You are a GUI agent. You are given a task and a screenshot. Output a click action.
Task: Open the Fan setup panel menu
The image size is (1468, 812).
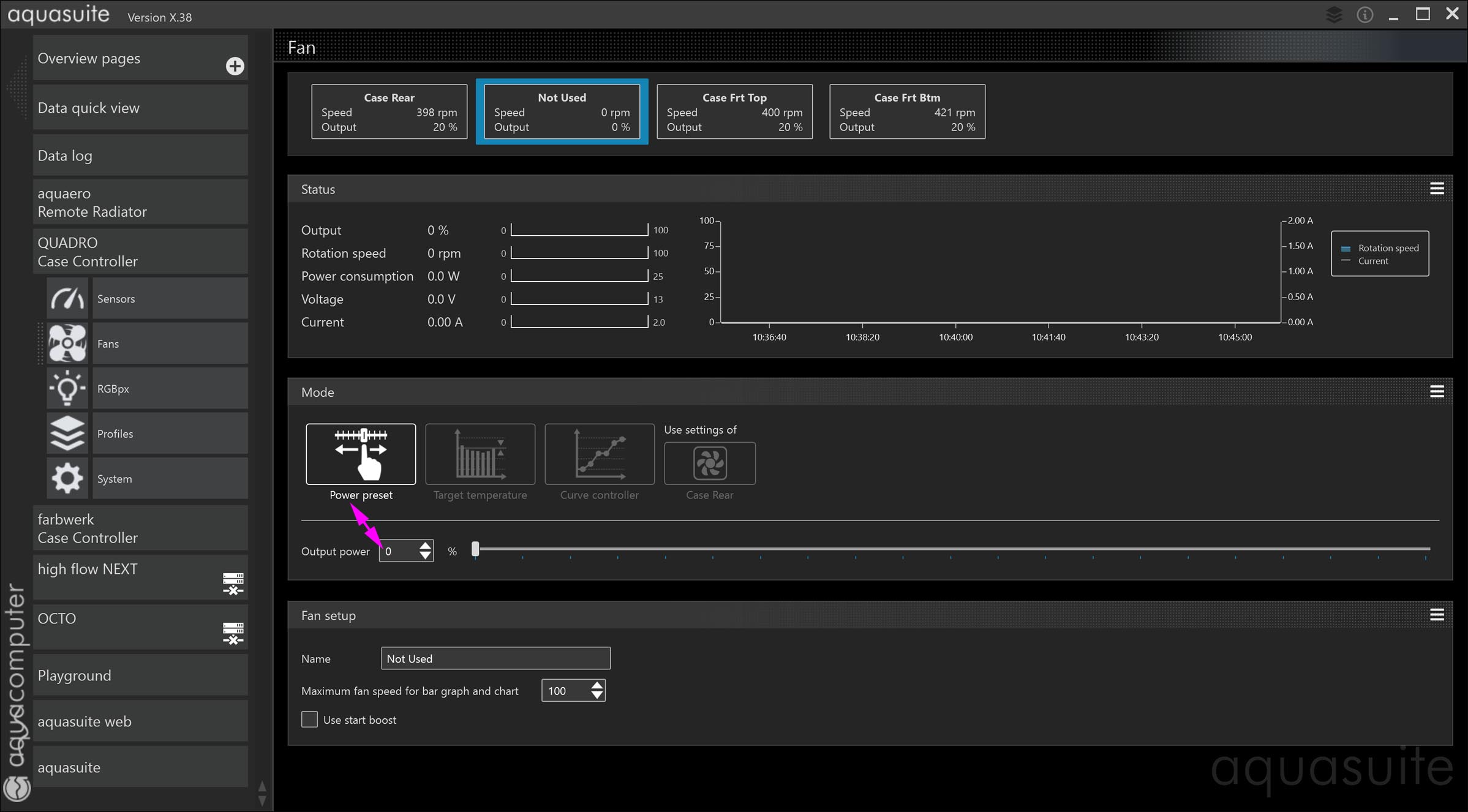pos(1437,615)
